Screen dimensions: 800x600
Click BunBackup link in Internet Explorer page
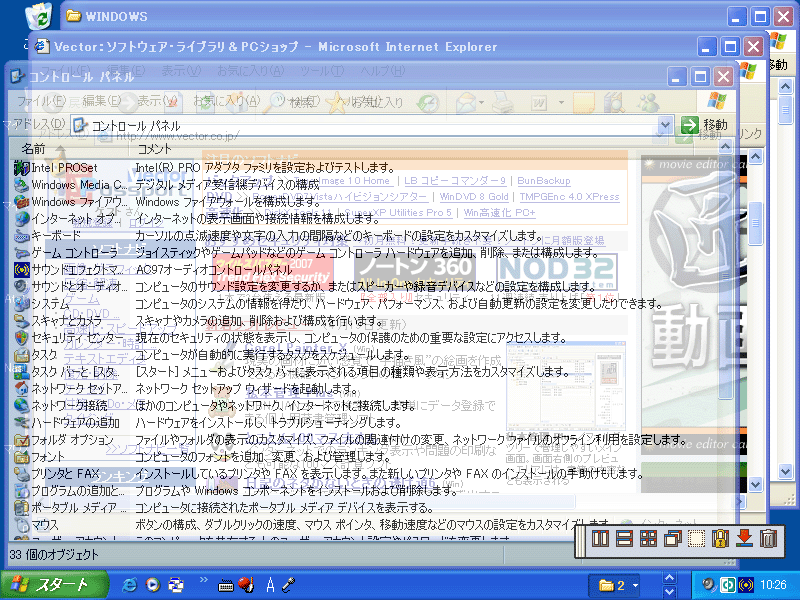[543, 181]
